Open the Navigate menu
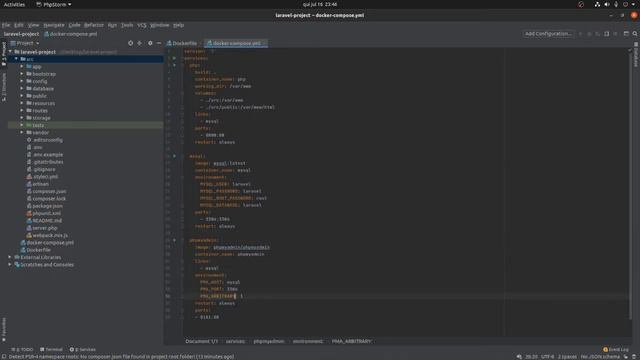Image resolution: width=640 pixels, height=360 pixels. point(54,25)
